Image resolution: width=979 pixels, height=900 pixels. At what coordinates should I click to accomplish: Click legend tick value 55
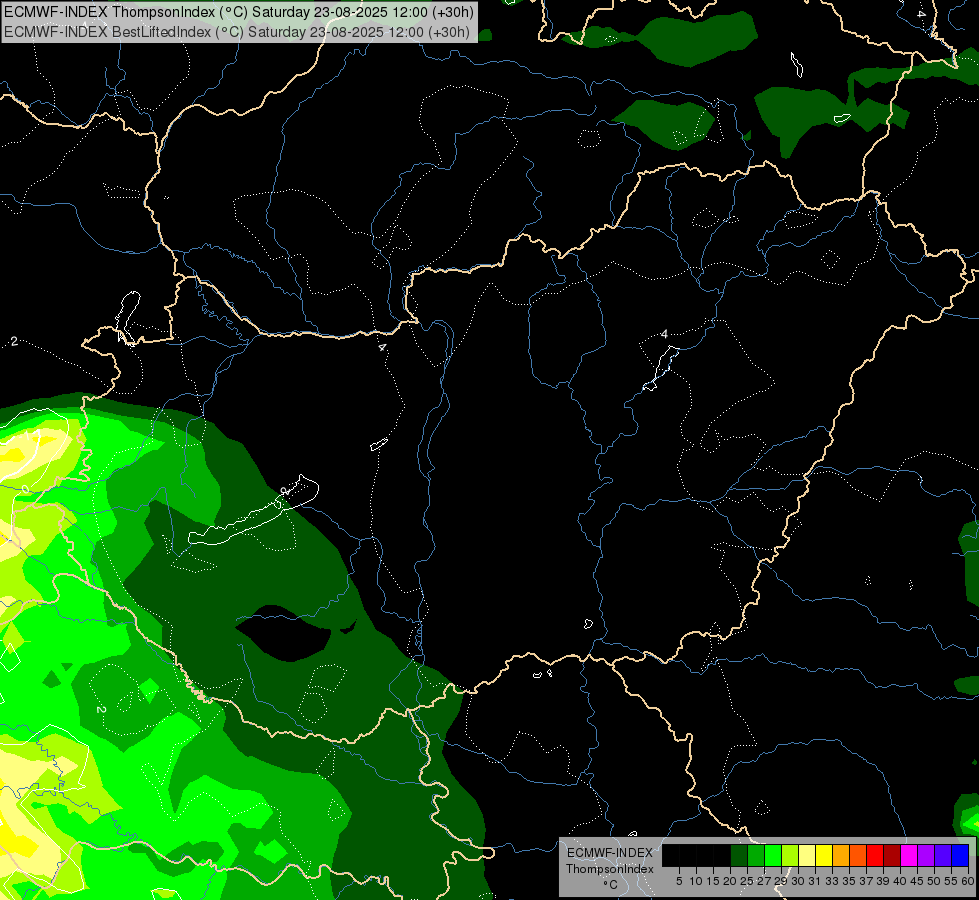click(x=951, y=881)
